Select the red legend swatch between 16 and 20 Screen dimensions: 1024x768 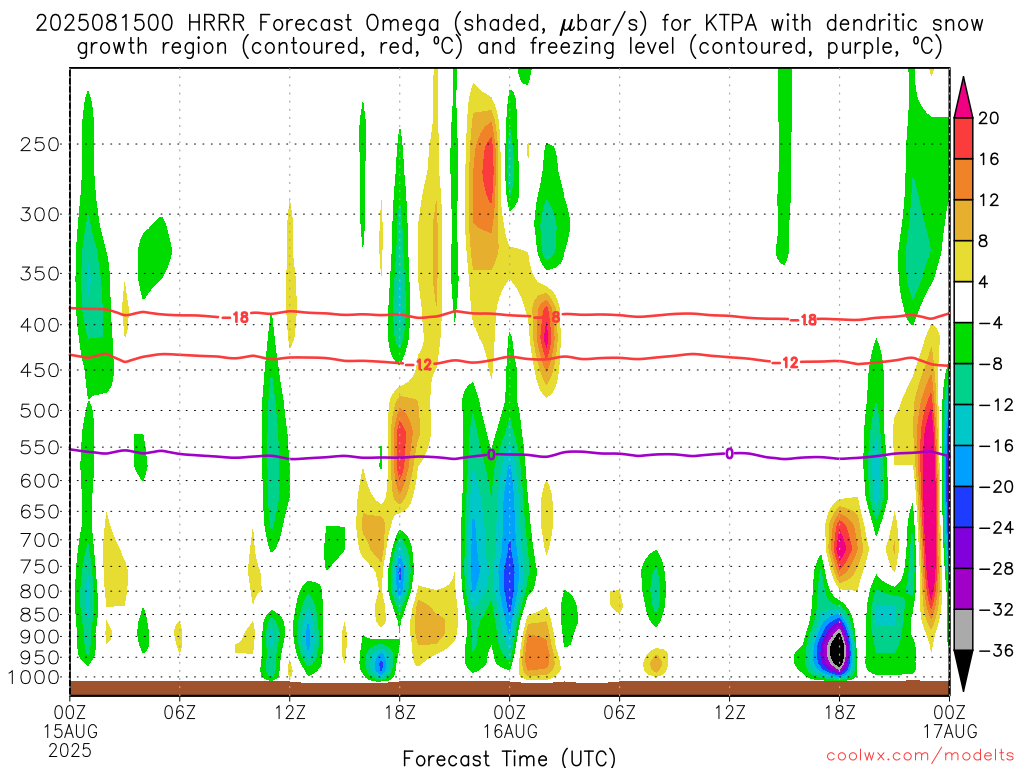coord(963,138)
